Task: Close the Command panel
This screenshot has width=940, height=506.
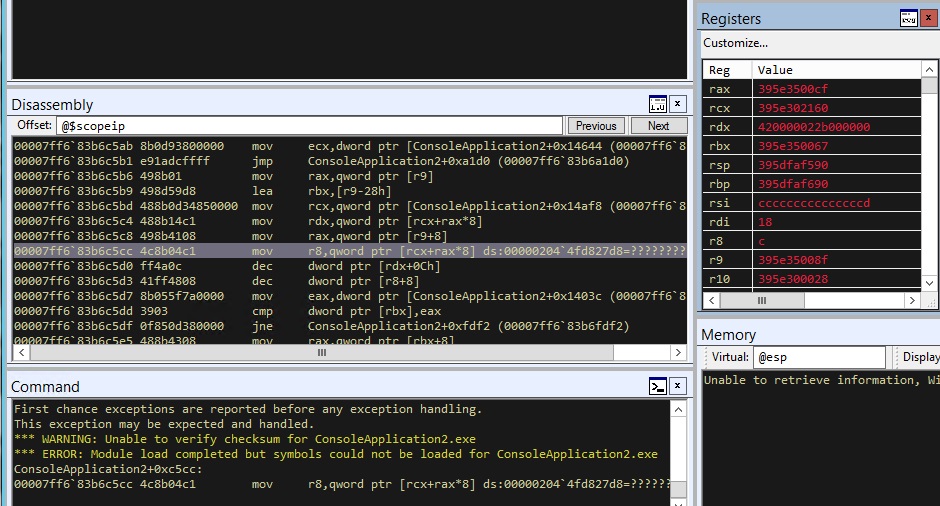Action: click(677, 386)
